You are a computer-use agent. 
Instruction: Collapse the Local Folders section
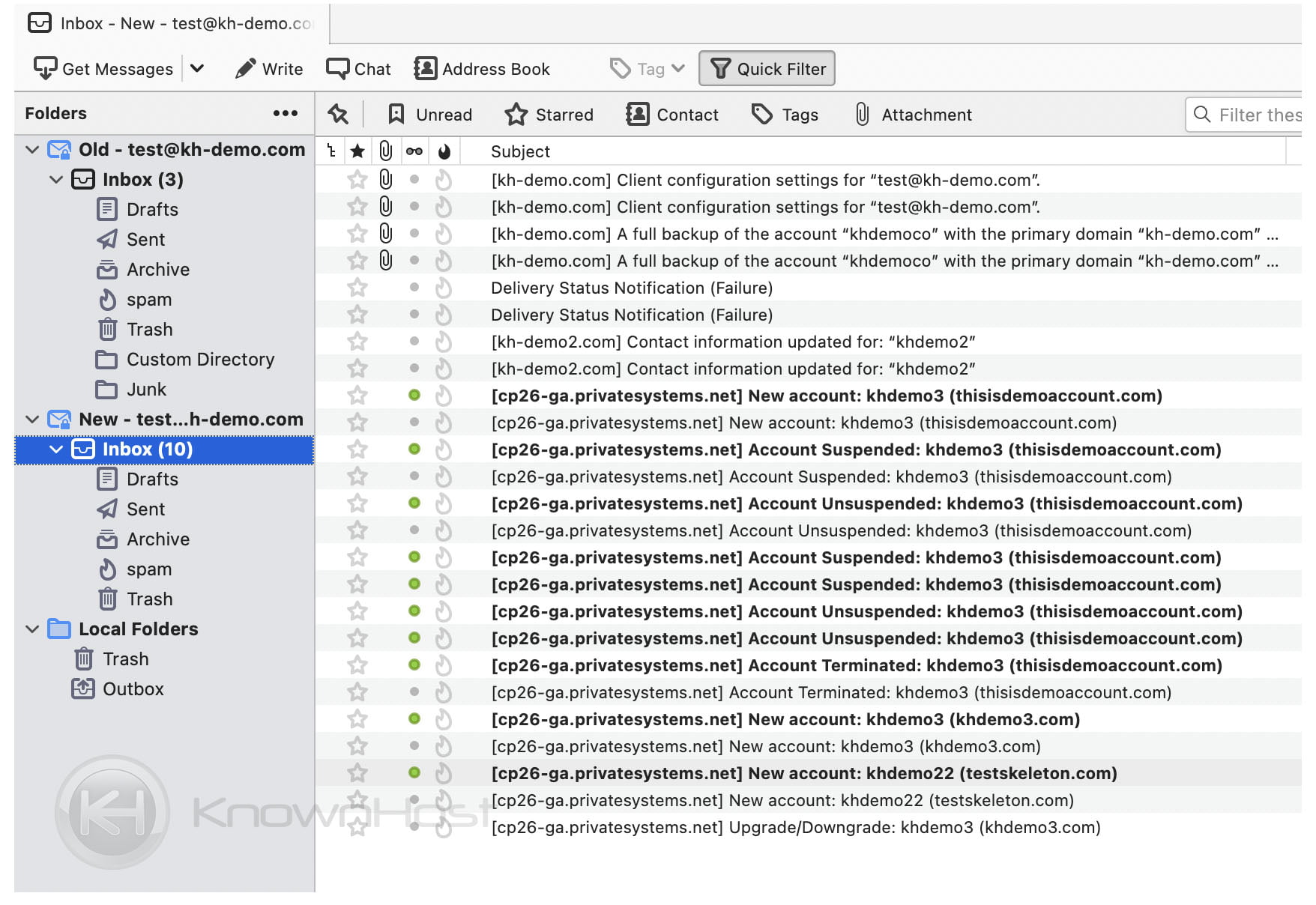tap(31, 629)
